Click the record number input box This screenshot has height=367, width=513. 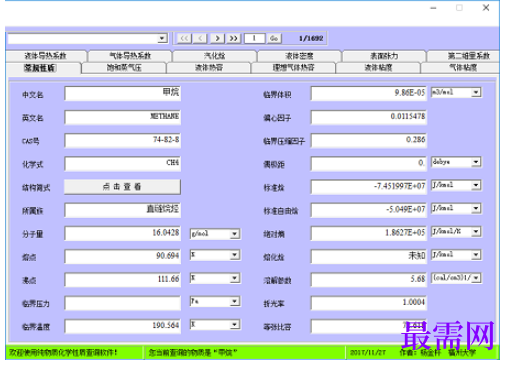pos(254,38)
